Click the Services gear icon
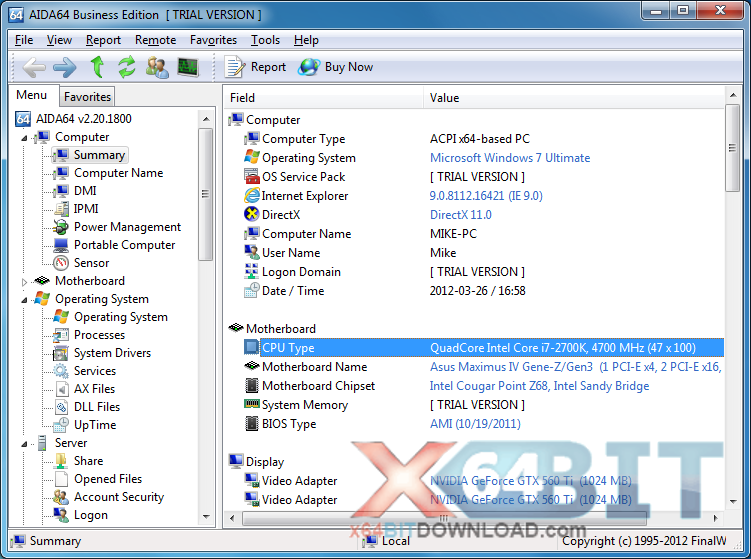The height and width of the screenshot is (559, 751). 61,371
